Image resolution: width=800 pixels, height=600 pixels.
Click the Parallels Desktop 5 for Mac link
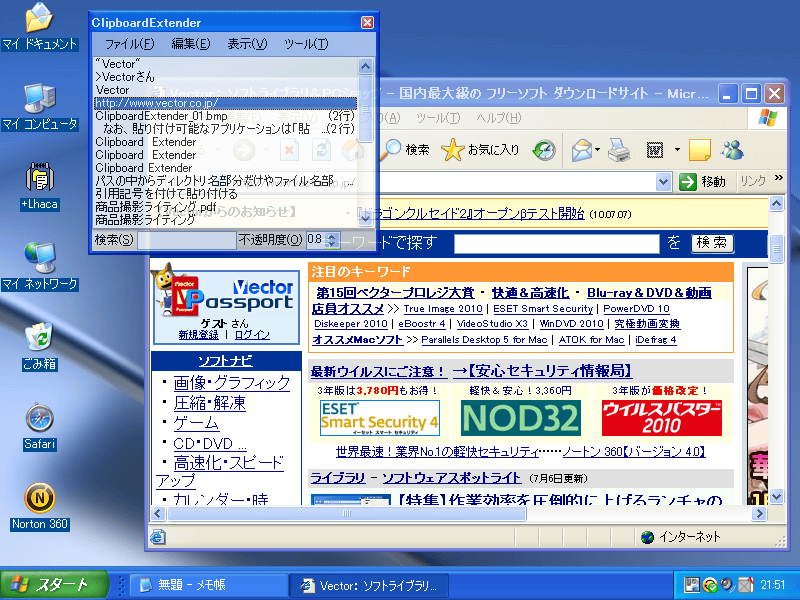click(x=484, y=340)
